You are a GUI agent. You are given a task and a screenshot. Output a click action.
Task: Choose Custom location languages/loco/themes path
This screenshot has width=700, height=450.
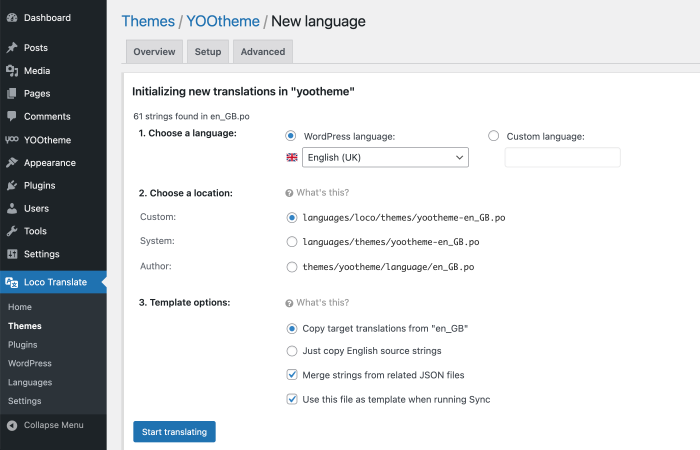click(292, 217)
